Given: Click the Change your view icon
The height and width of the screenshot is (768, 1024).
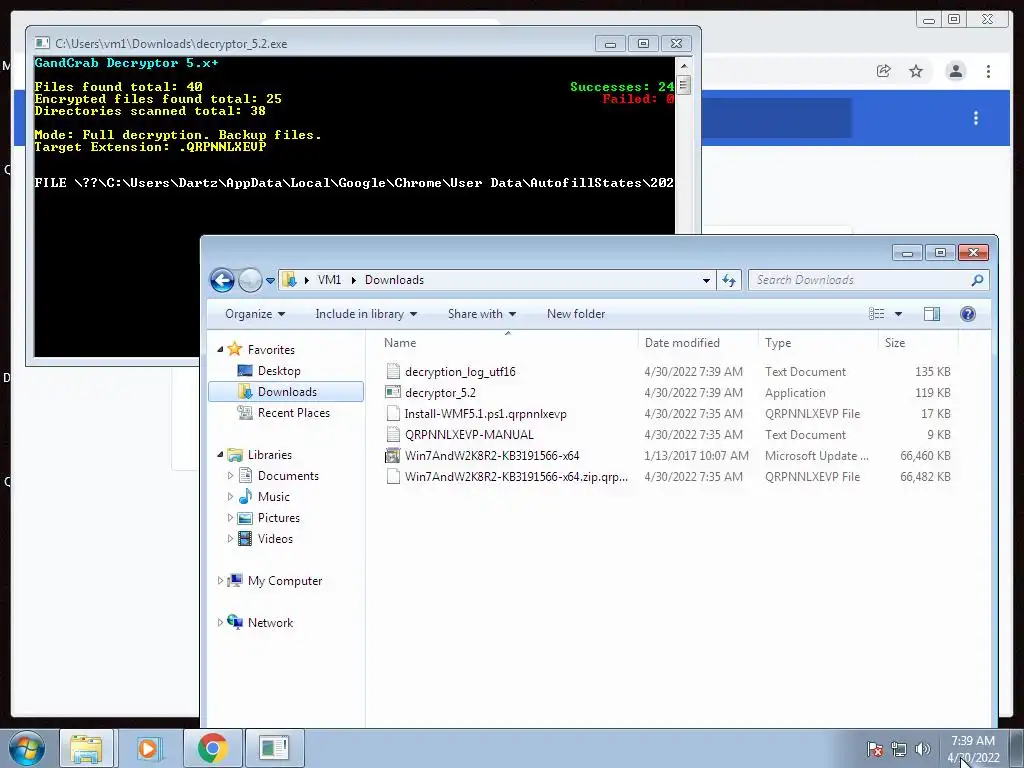Looking at the screenshot, I should (x=876, y=314).
